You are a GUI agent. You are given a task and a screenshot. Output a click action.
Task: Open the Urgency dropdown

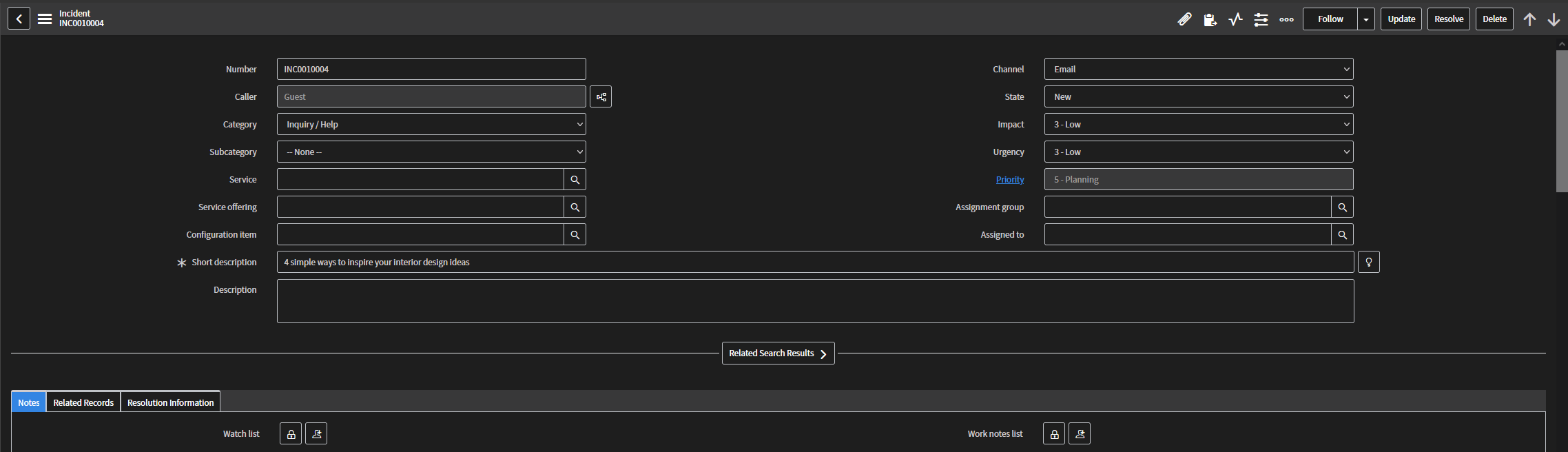[x=1199, y=152]
